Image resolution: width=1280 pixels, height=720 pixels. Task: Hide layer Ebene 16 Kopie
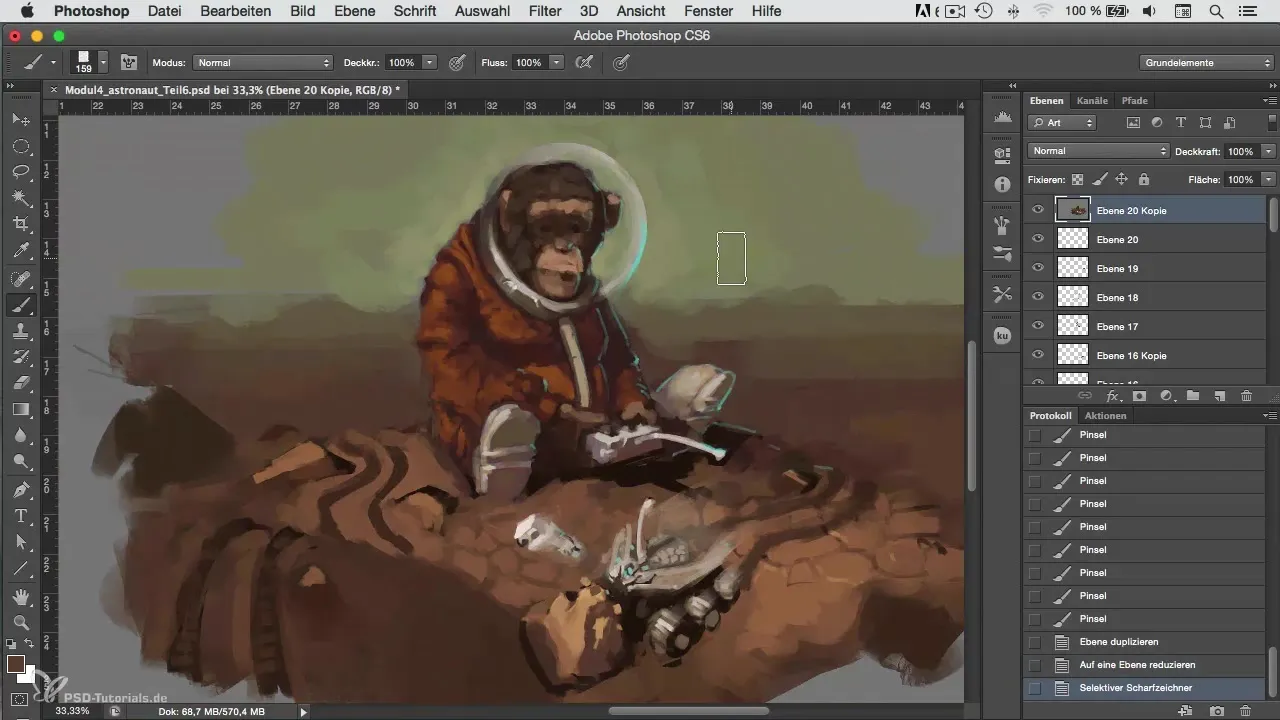tap(1038, 356)
